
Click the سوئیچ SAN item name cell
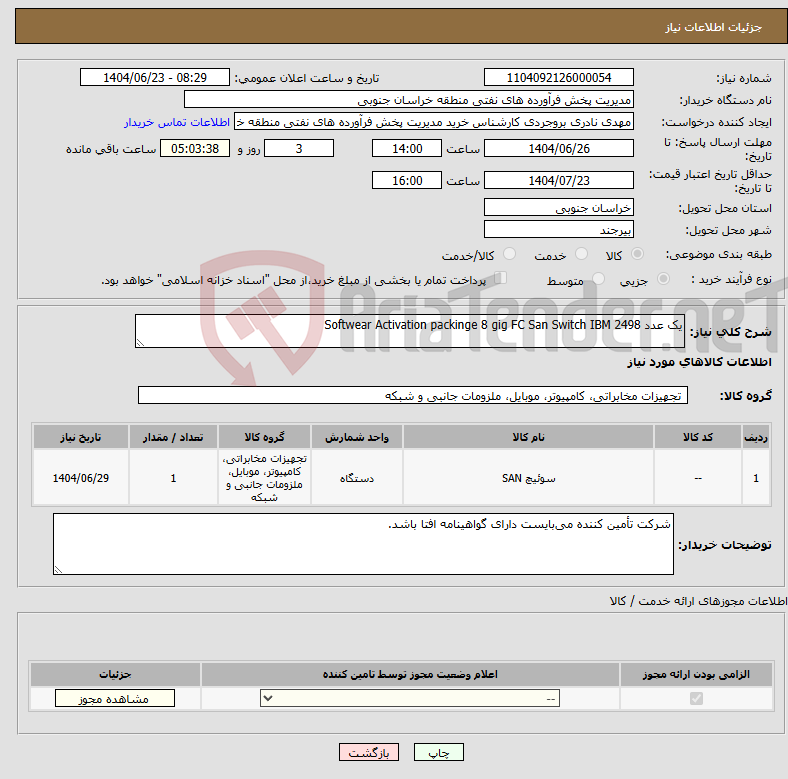click(x=528, y=478)
